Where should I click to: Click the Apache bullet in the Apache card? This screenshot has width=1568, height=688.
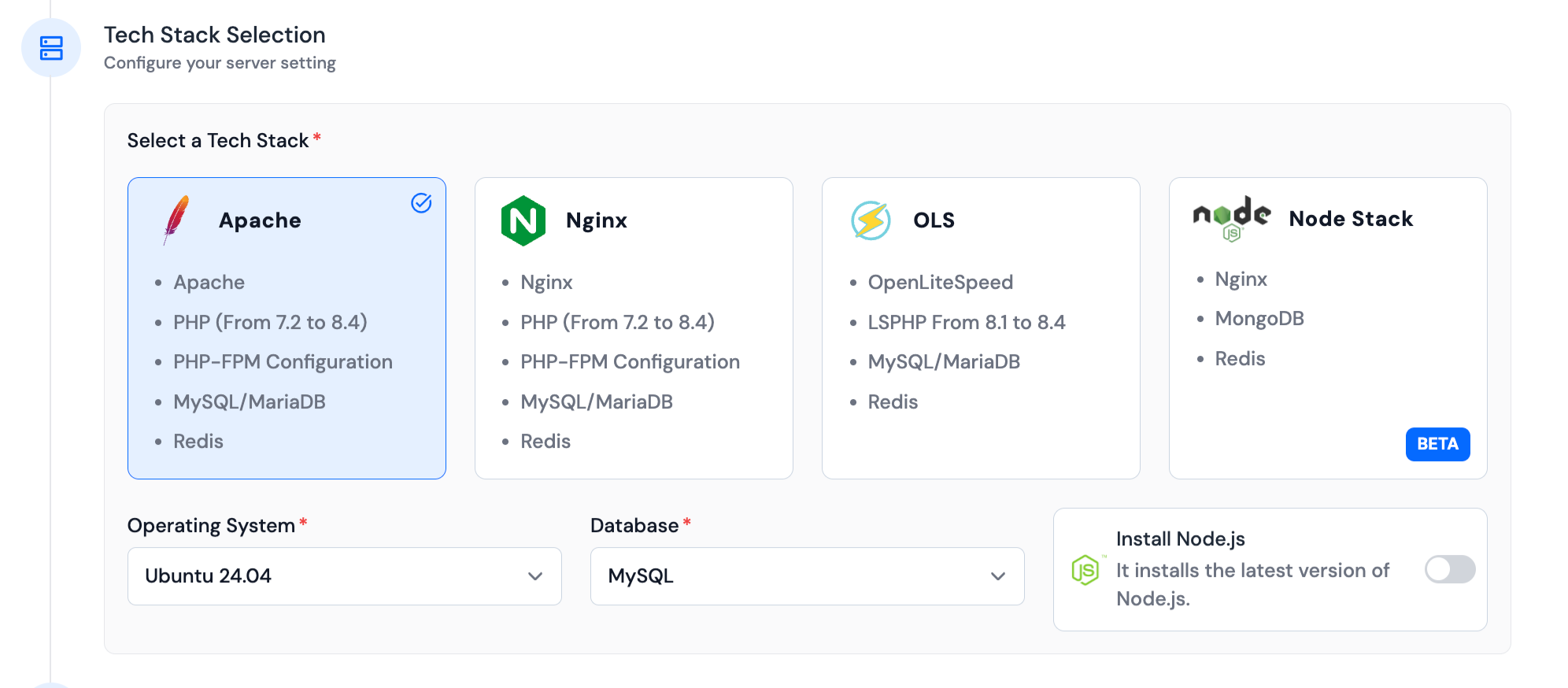pos(209,283)
